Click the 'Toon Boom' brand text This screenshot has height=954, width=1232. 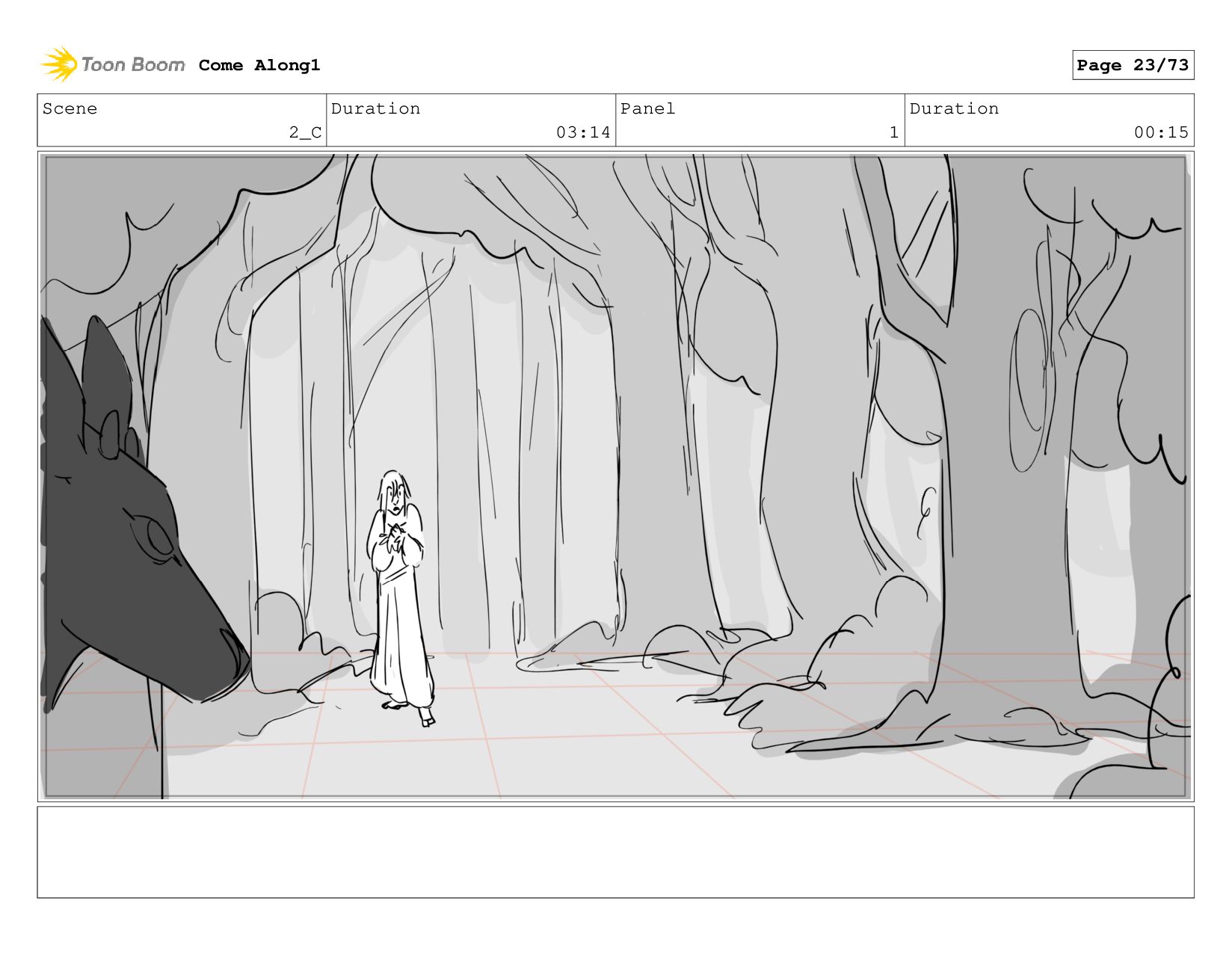pyautogui.click(x=133, y=64)
